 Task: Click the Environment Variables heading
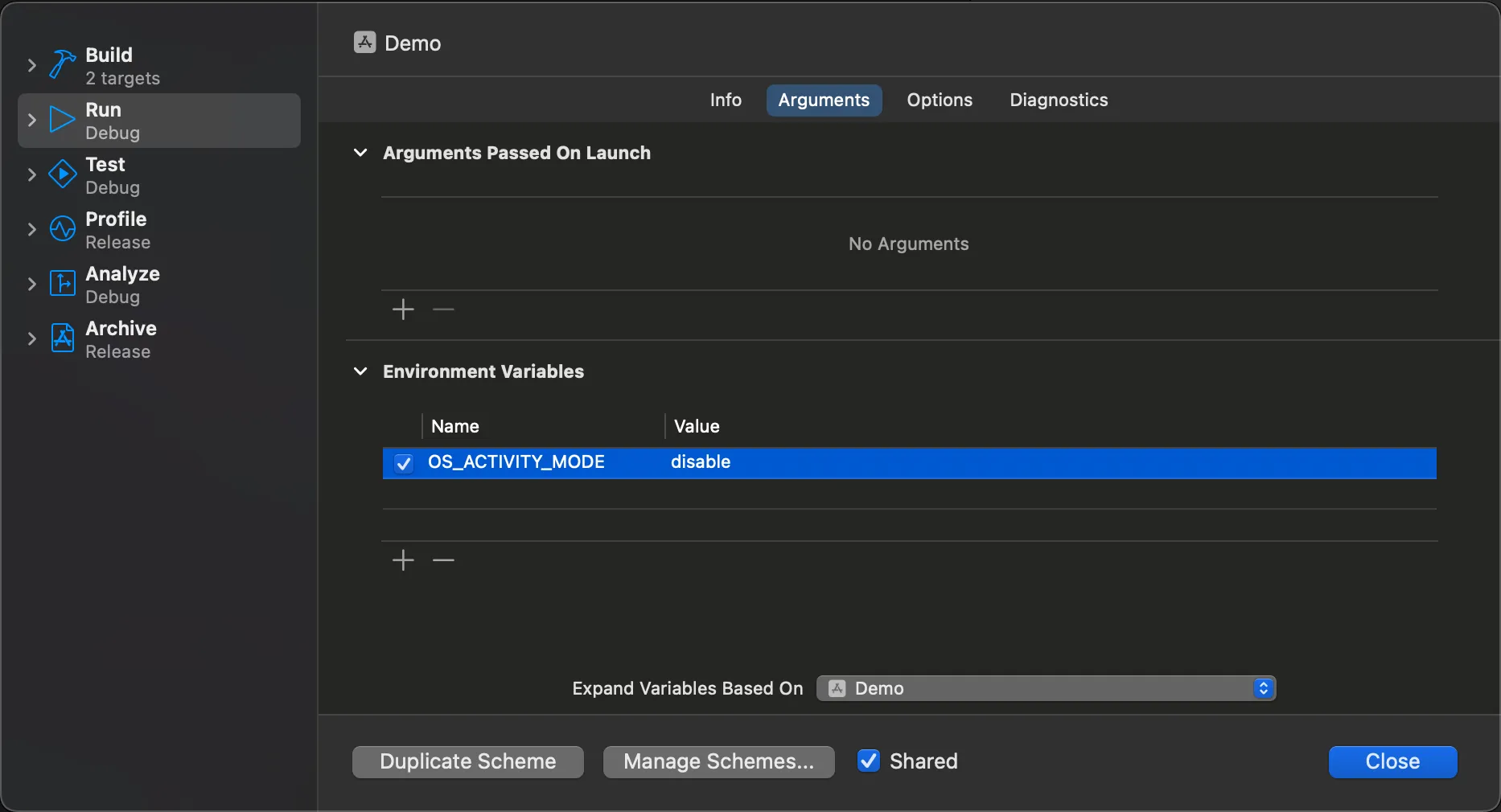(483, 371)
